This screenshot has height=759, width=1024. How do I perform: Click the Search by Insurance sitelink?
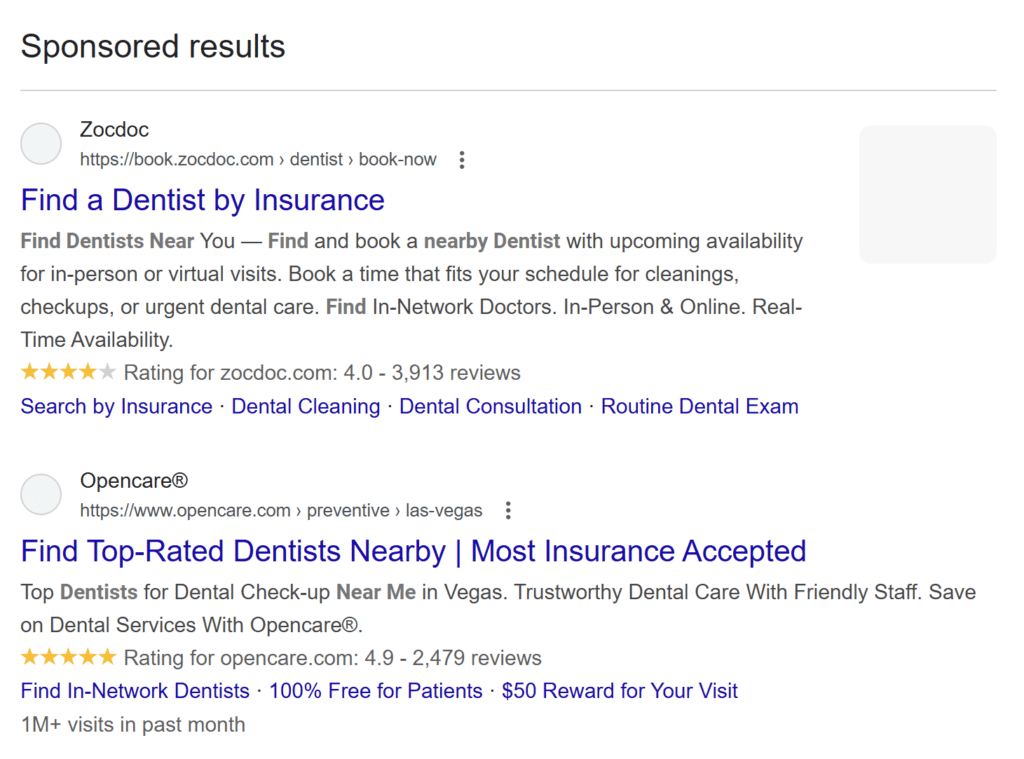coord(116,406)
